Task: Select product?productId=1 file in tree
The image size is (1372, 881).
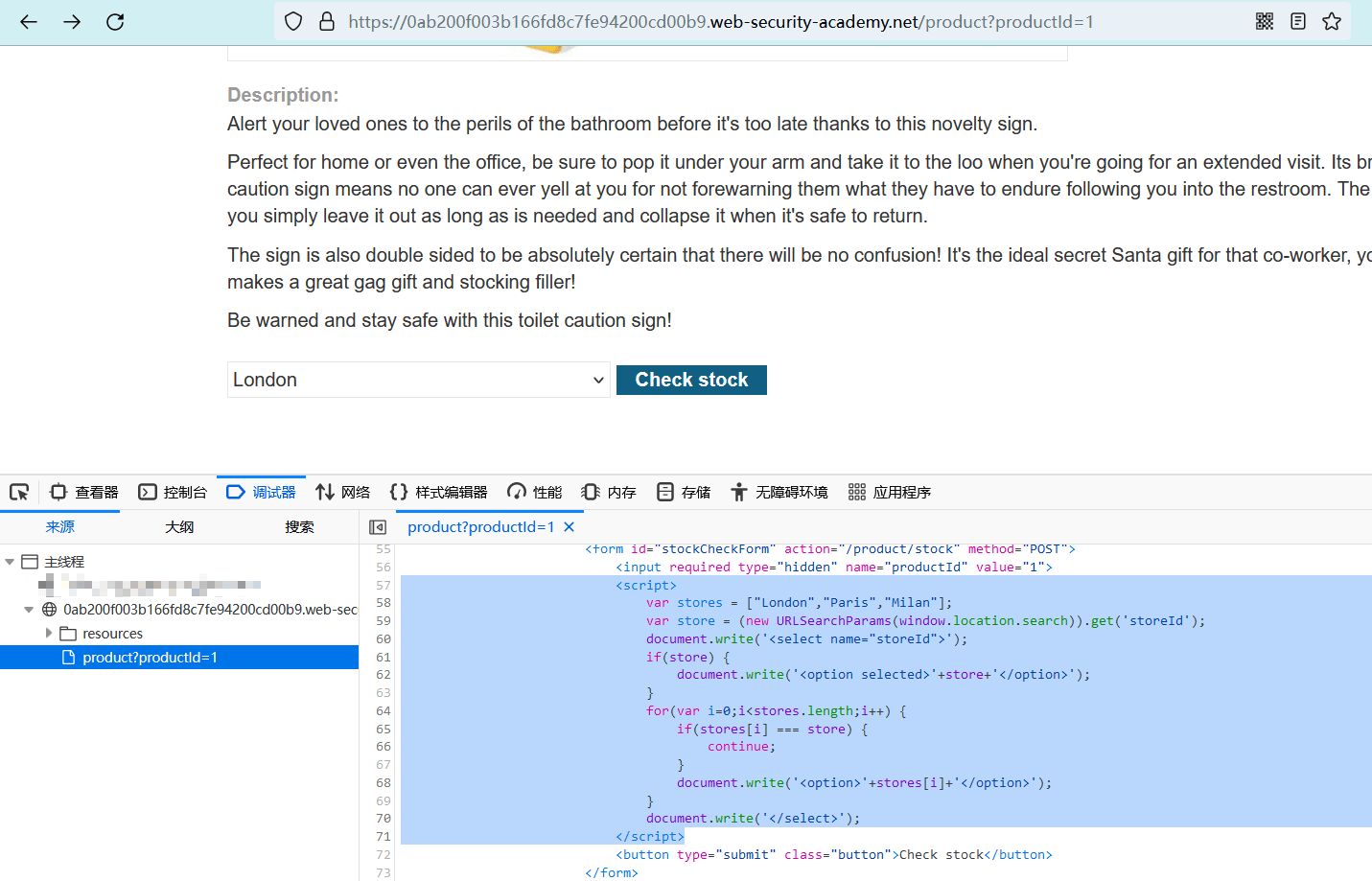Action: [x=150, y=658]
